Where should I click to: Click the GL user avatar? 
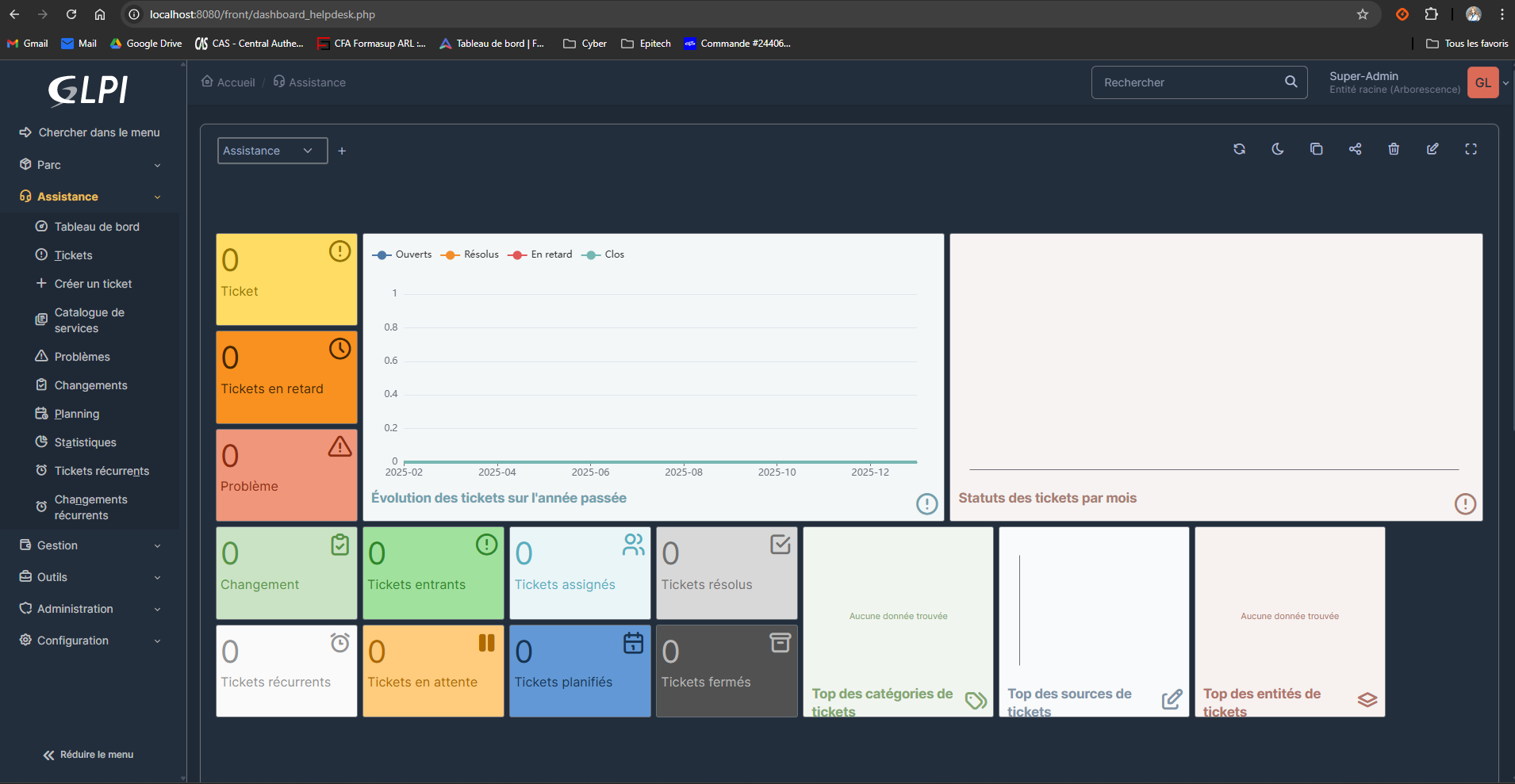point(1484,82)
